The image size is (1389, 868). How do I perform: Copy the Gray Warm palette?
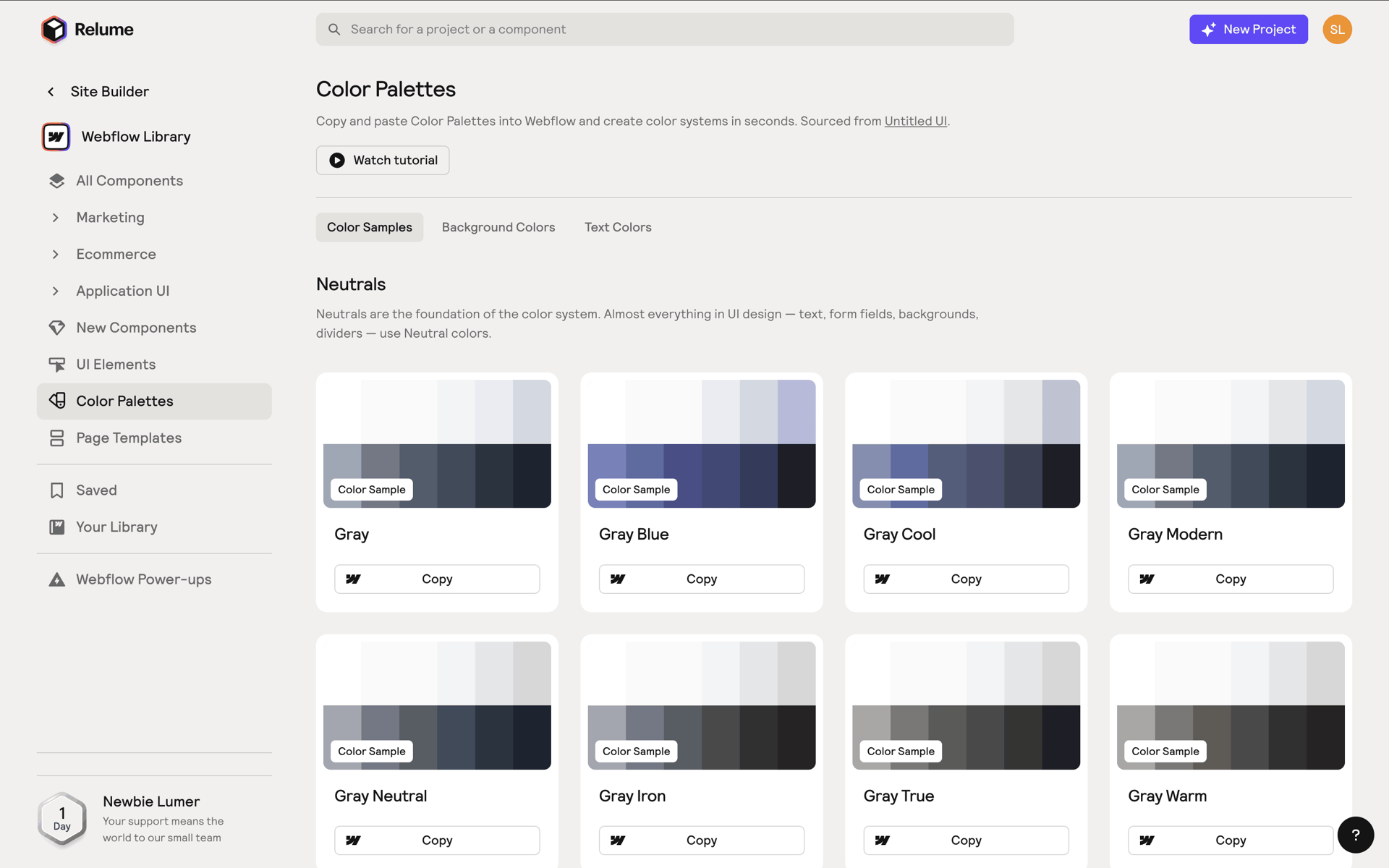1230,841
